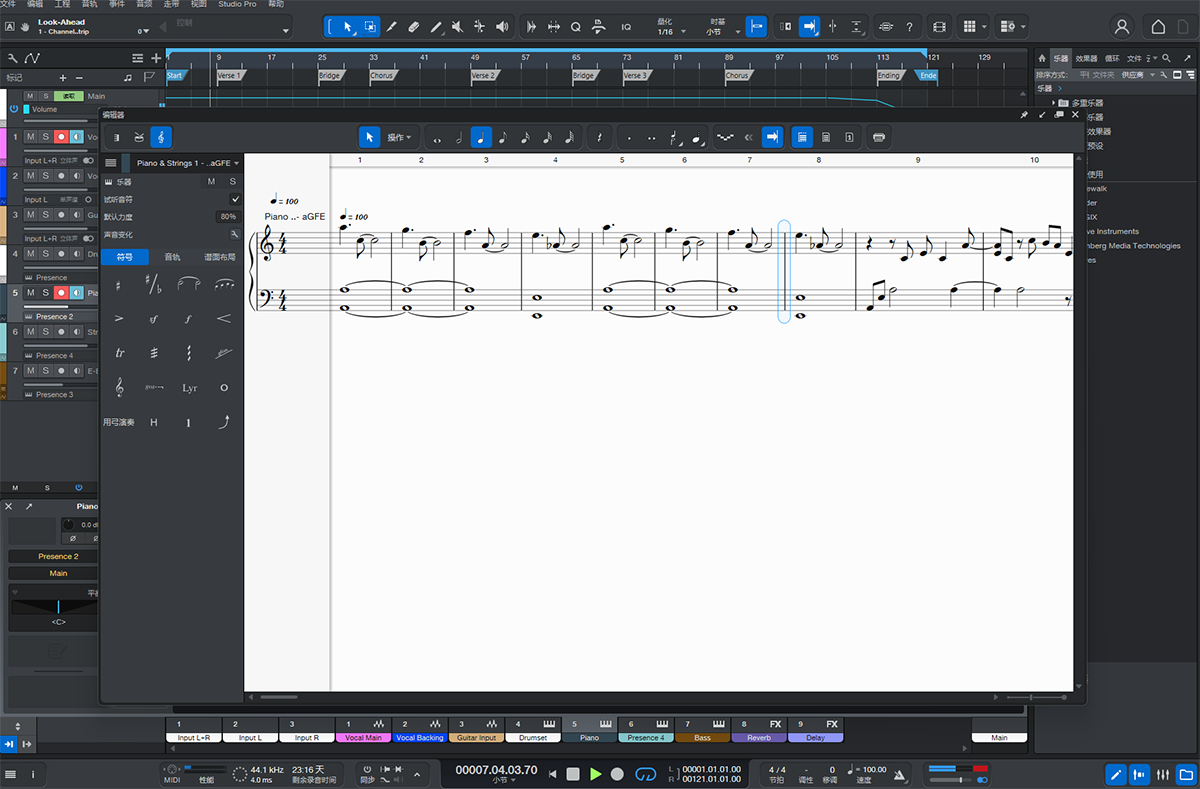The height and width of the screenshot is (789, 1200).
Task: Open the song mixer icon
Action: click(x=1163, y=774)
